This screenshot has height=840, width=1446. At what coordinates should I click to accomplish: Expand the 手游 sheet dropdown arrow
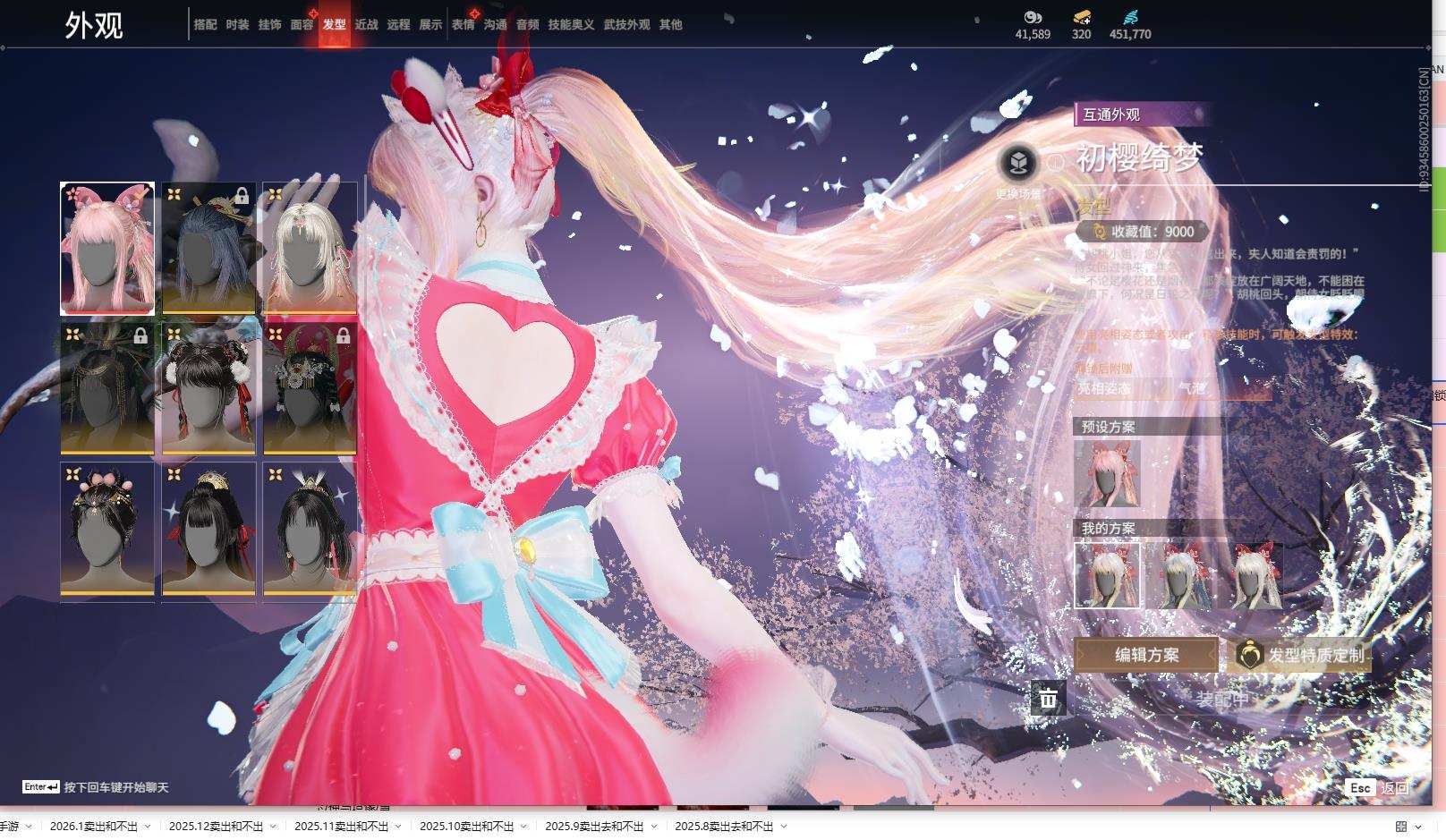pyautogui.click(x=29, y=827)
